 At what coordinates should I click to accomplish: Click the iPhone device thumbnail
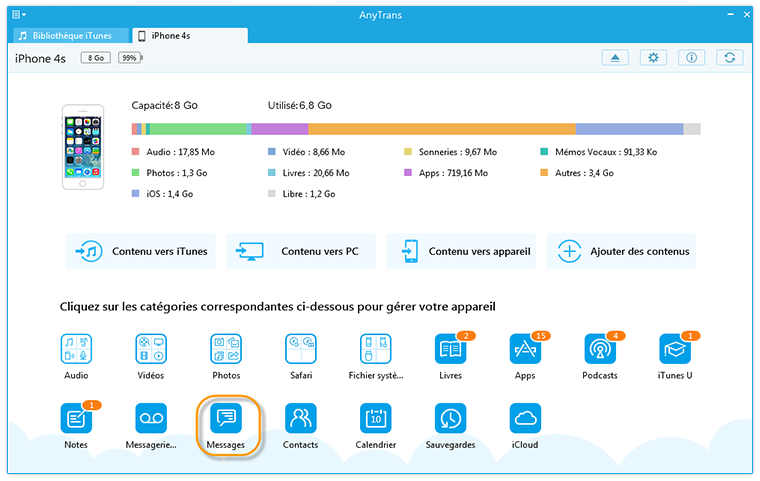pyautogui.click(x=83, y=147)
